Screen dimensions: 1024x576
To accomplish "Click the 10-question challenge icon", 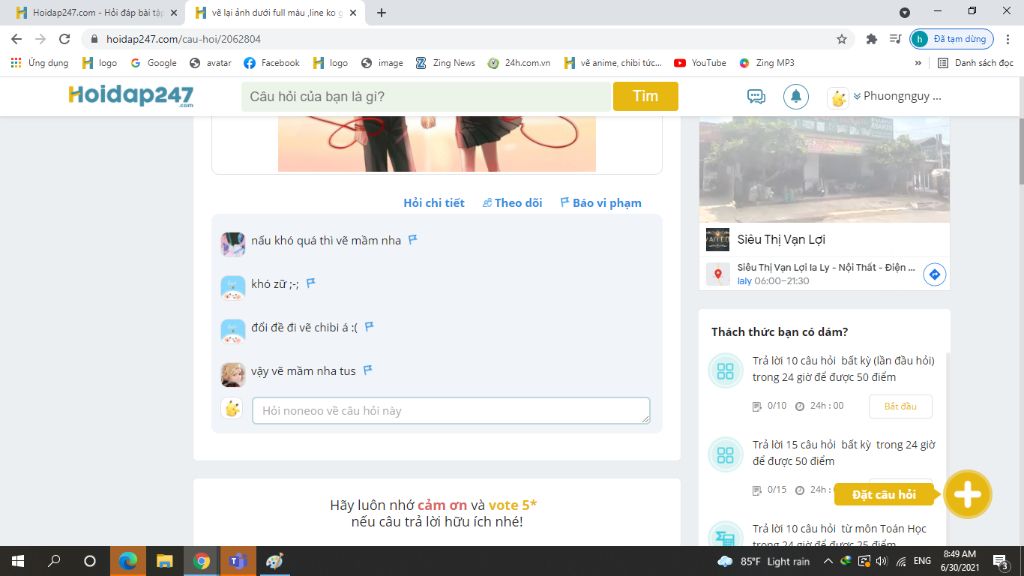I will pyautogui.click(x=726, y=371).
